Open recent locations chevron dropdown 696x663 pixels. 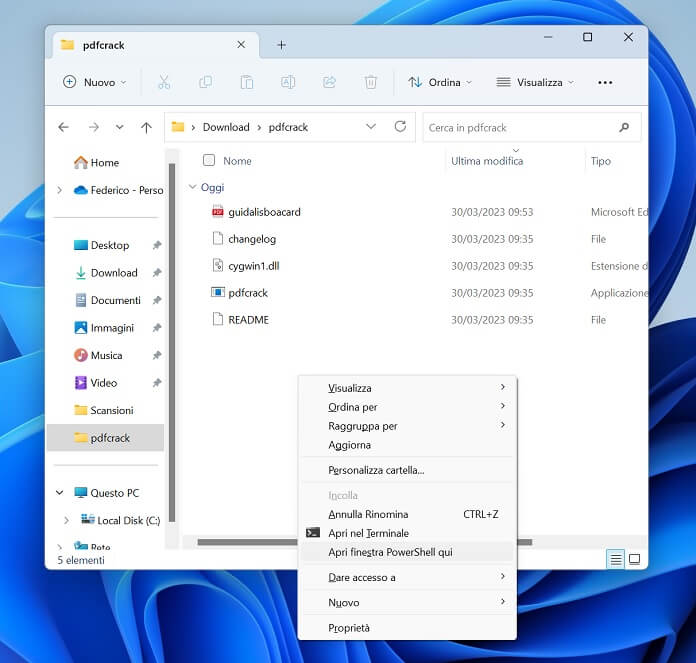(x=119, y=127)
